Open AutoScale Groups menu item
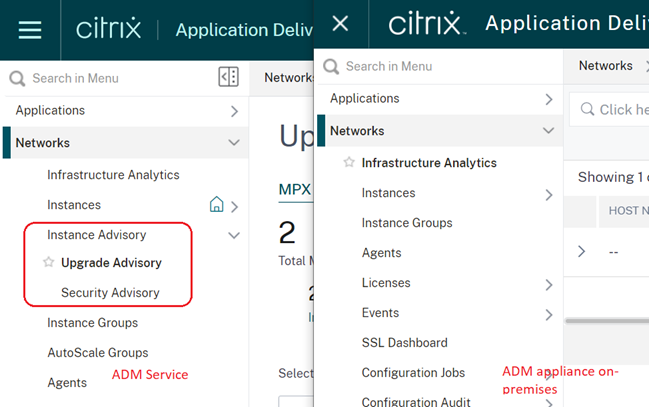 point(98,353)
